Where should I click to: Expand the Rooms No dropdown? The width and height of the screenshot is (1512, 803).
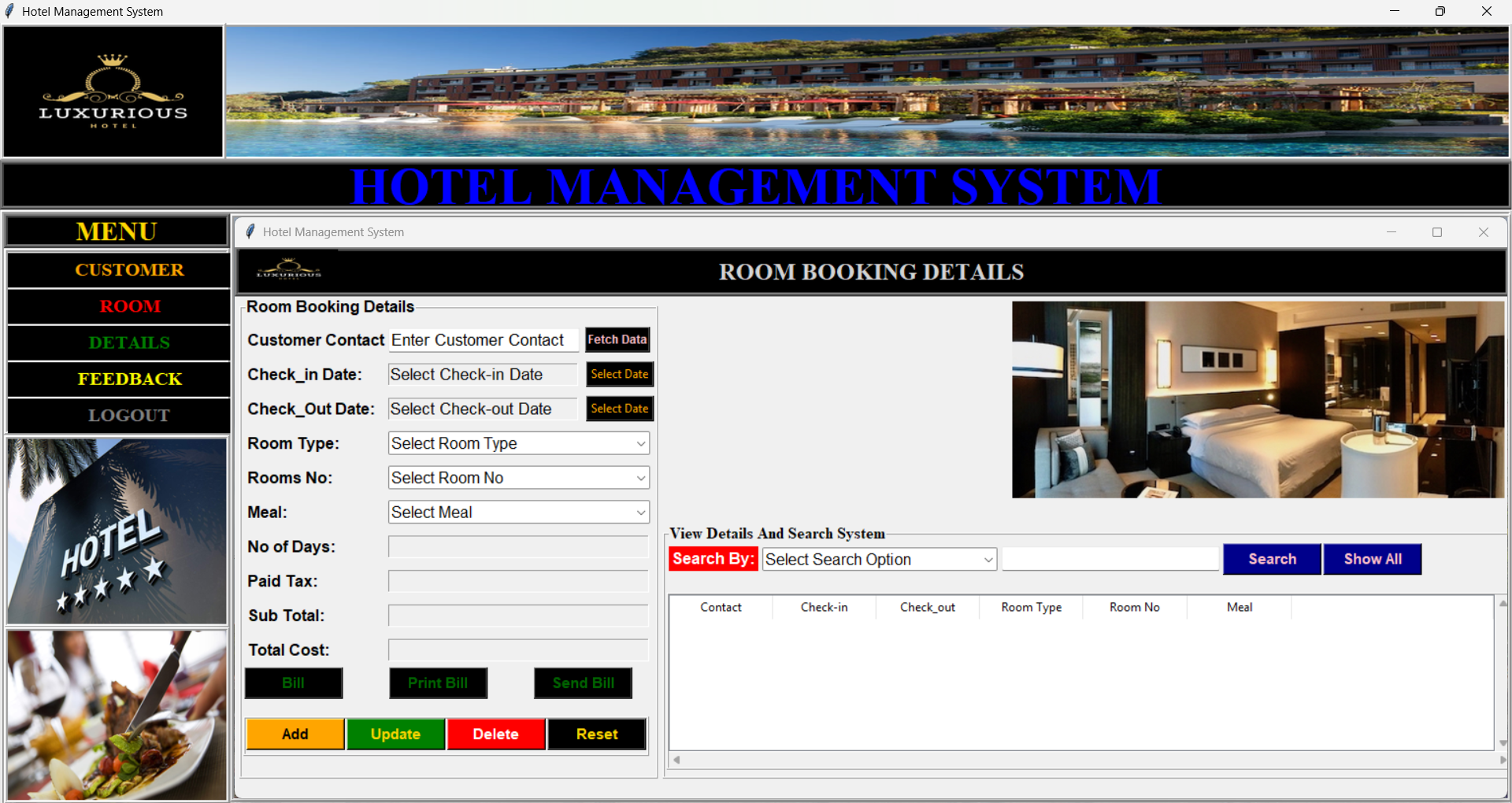518,478
